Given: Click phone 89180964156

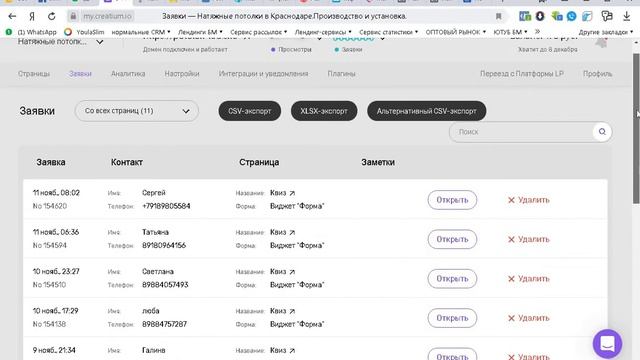Looking at the screenshot, I should tap(164, 245).
